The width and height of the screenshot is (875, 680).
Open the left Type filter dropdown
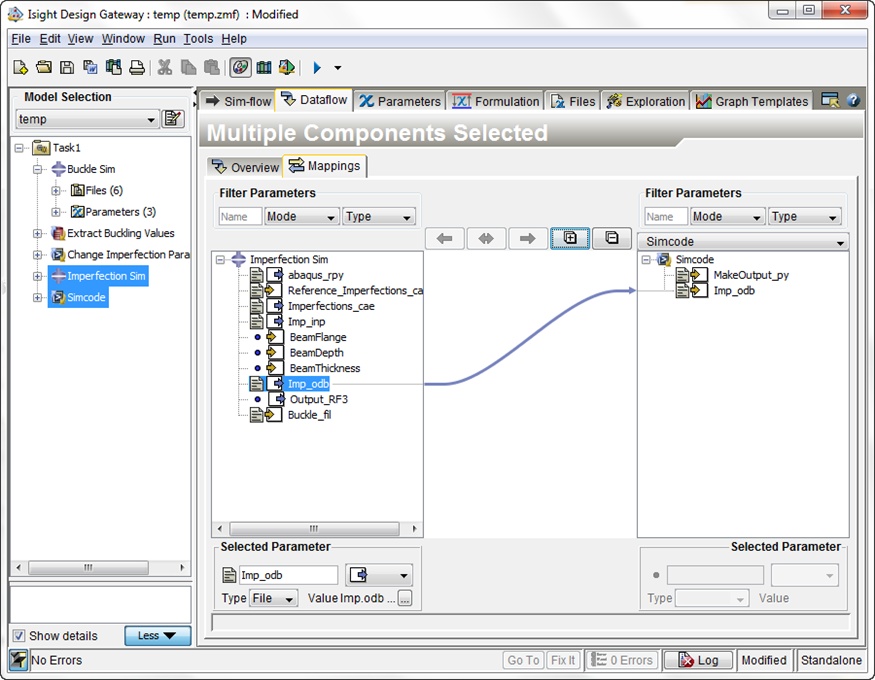click(x=378, y=216)
